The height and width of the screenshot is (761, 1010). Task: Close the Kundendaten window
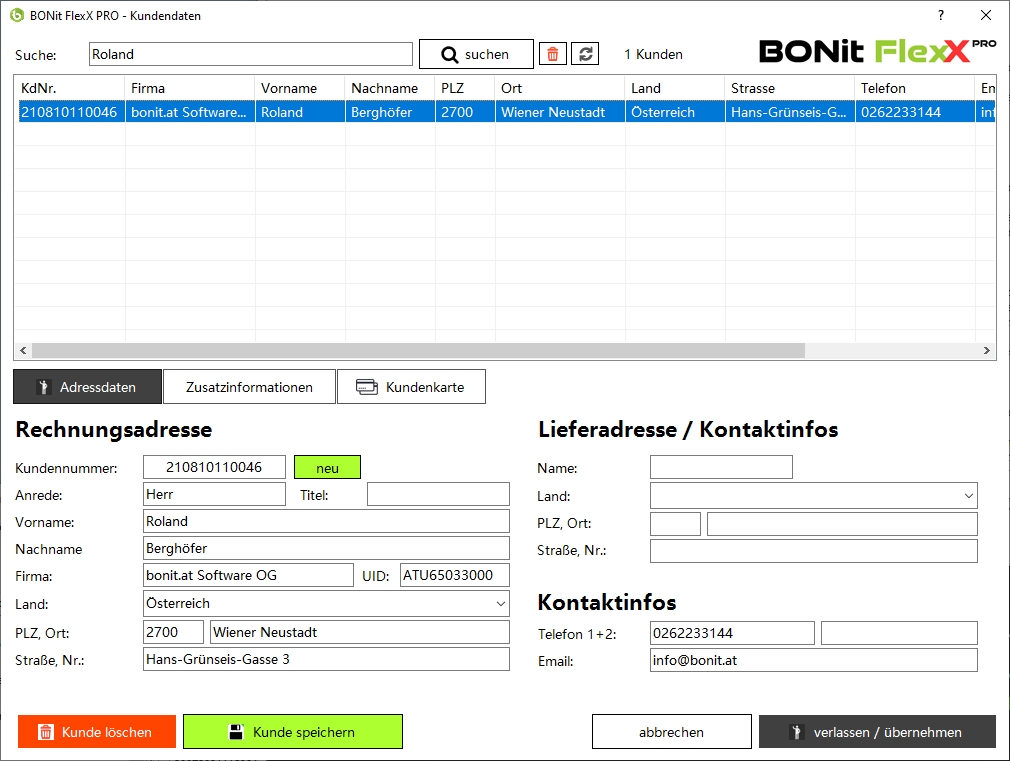[986, 15]
